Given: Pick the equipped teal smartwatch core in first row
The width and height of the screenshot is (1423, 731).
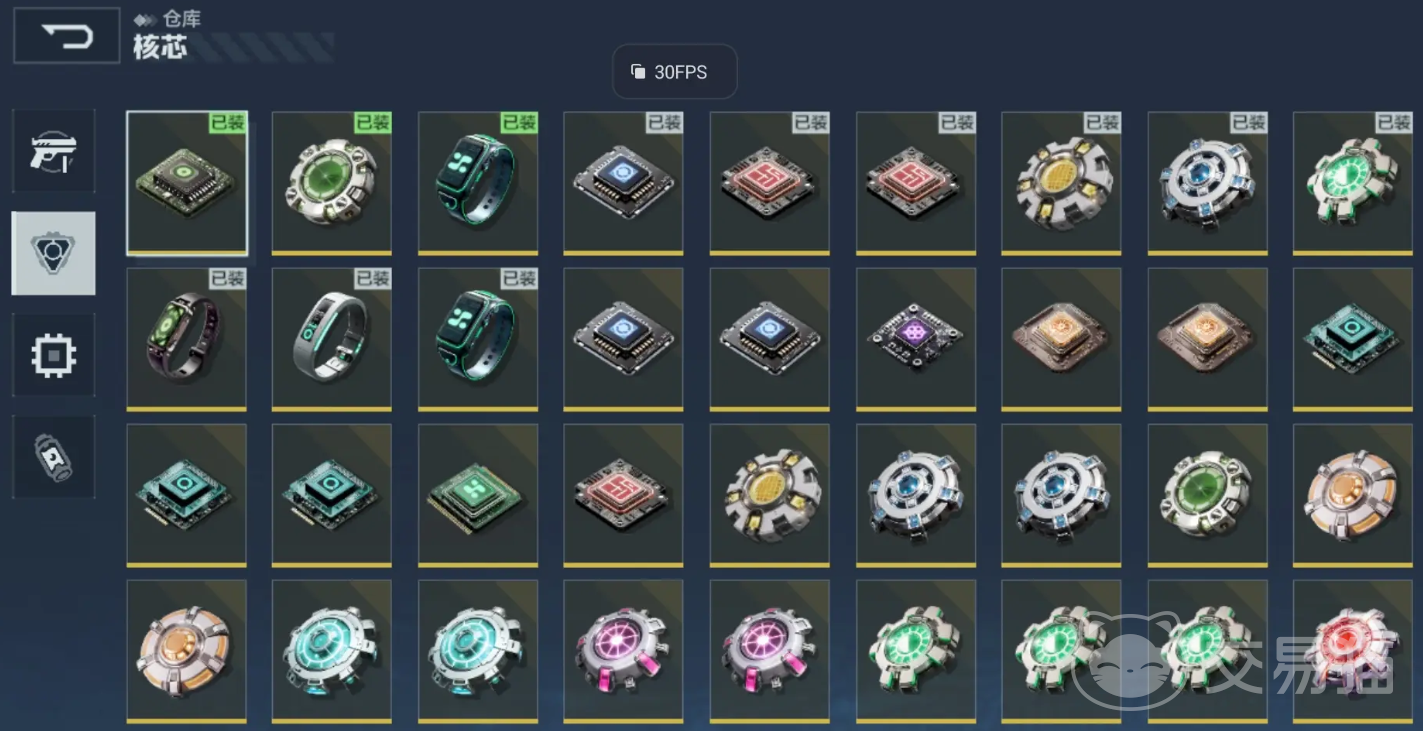Looking at the screenshot, I should pyautogui.click(x=478, y=183).
